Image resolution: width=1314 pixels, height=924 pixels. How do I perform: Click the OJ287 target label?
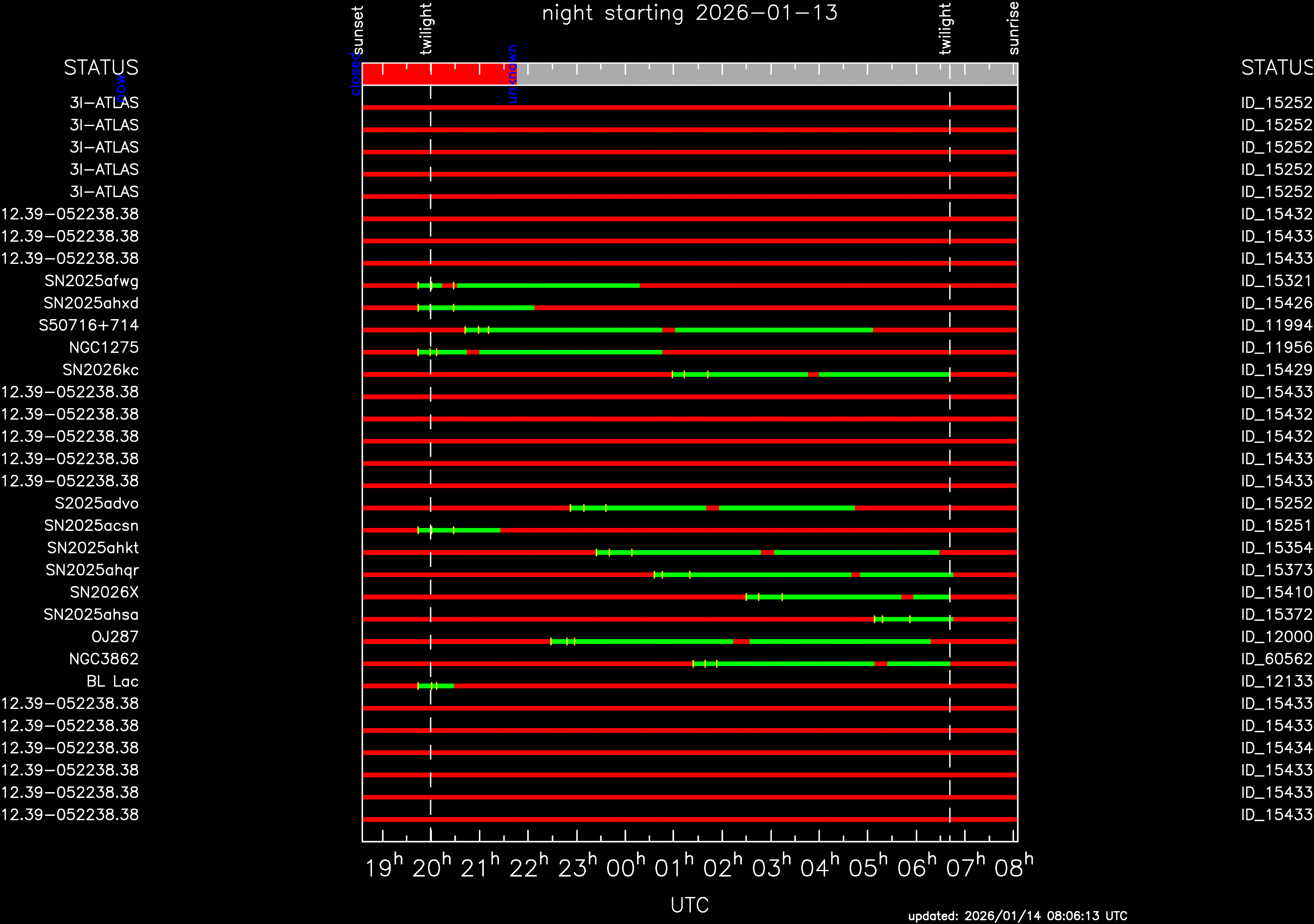pyautogui.click(x=114, y=637)
